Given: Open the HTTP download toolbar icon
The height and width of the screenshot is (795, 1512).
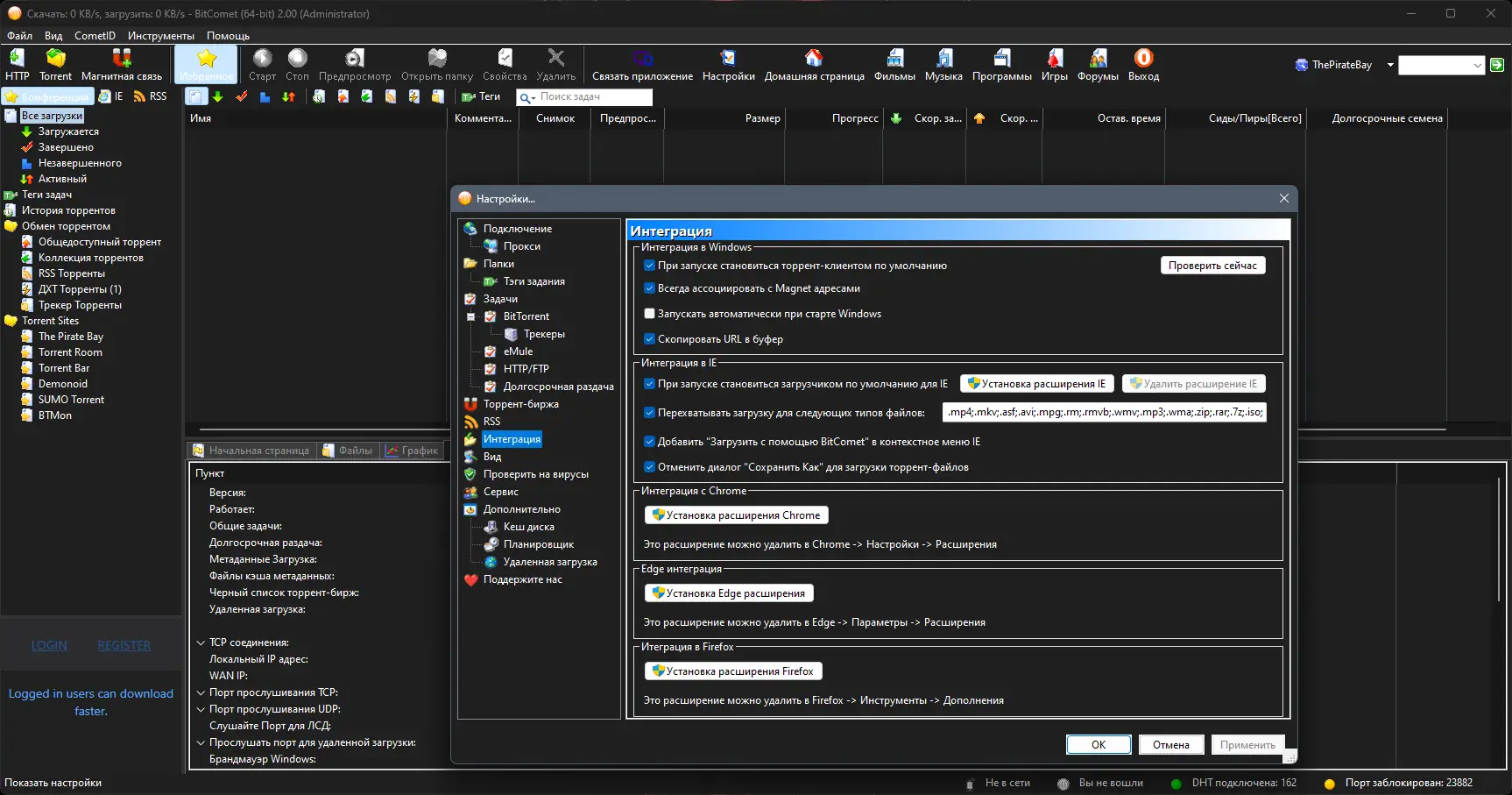Looking at the screenshot, I should tap(17, 65).
